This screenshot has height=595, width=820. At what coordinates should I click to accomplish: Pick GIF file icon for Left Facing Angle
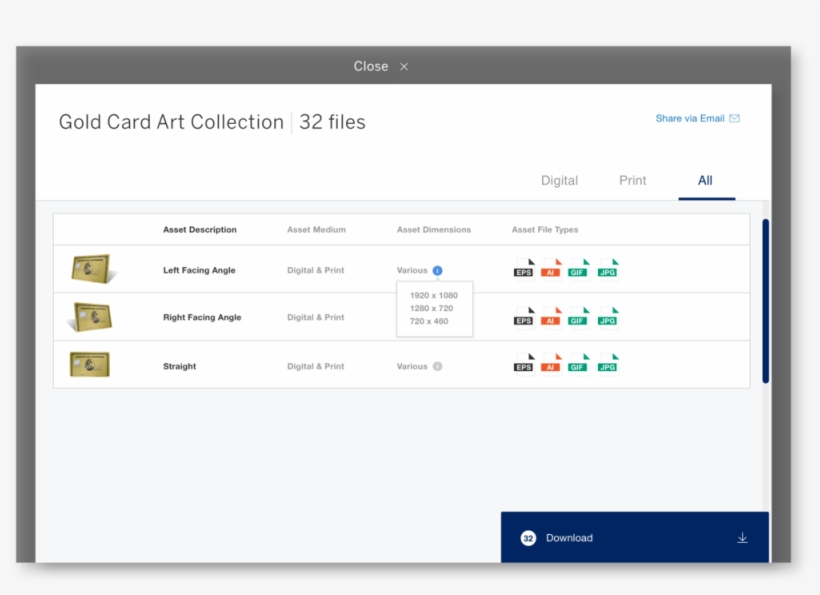(x=578, y=268)
